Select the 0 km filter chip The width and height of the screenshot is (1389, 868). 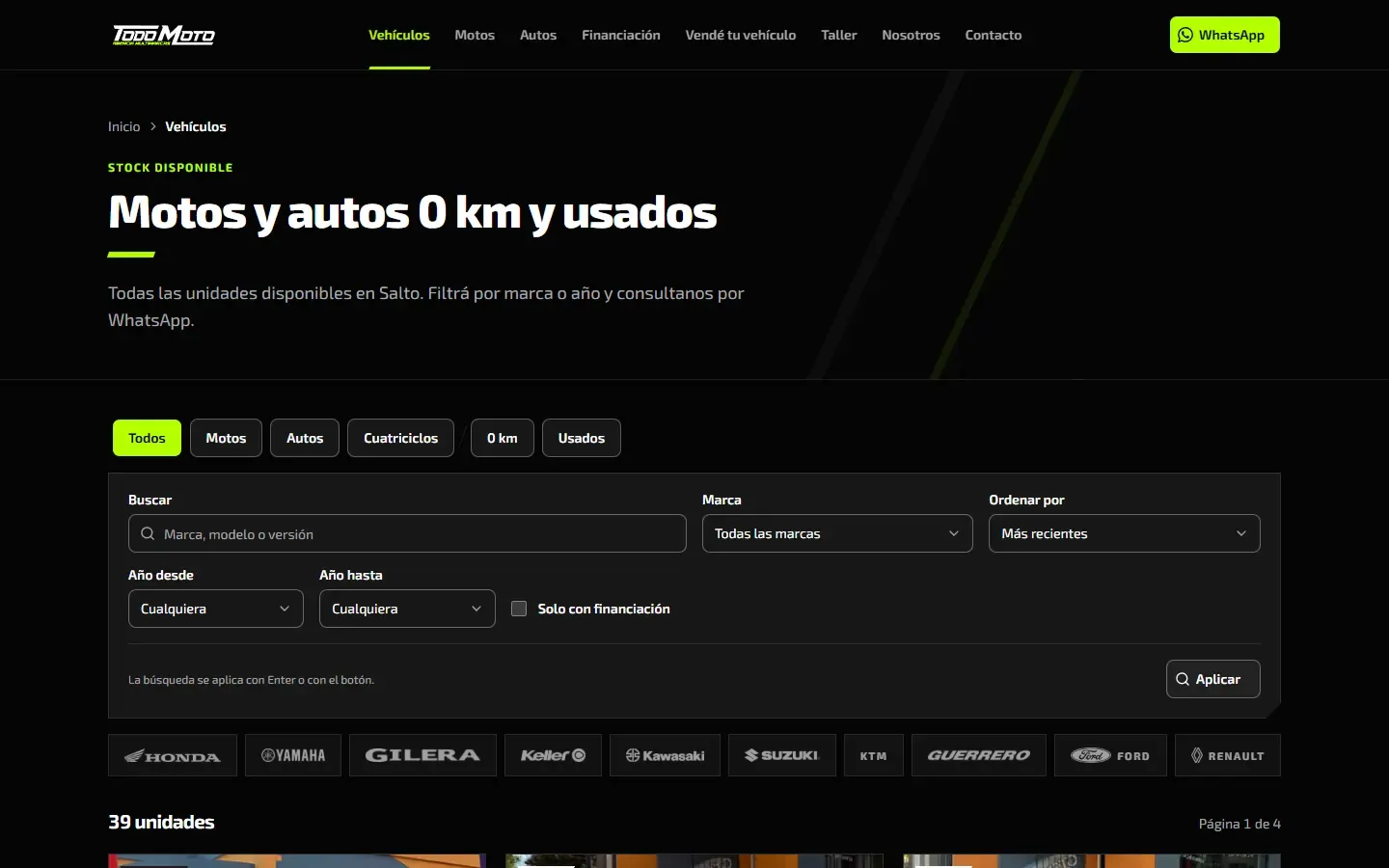point(503,438)
